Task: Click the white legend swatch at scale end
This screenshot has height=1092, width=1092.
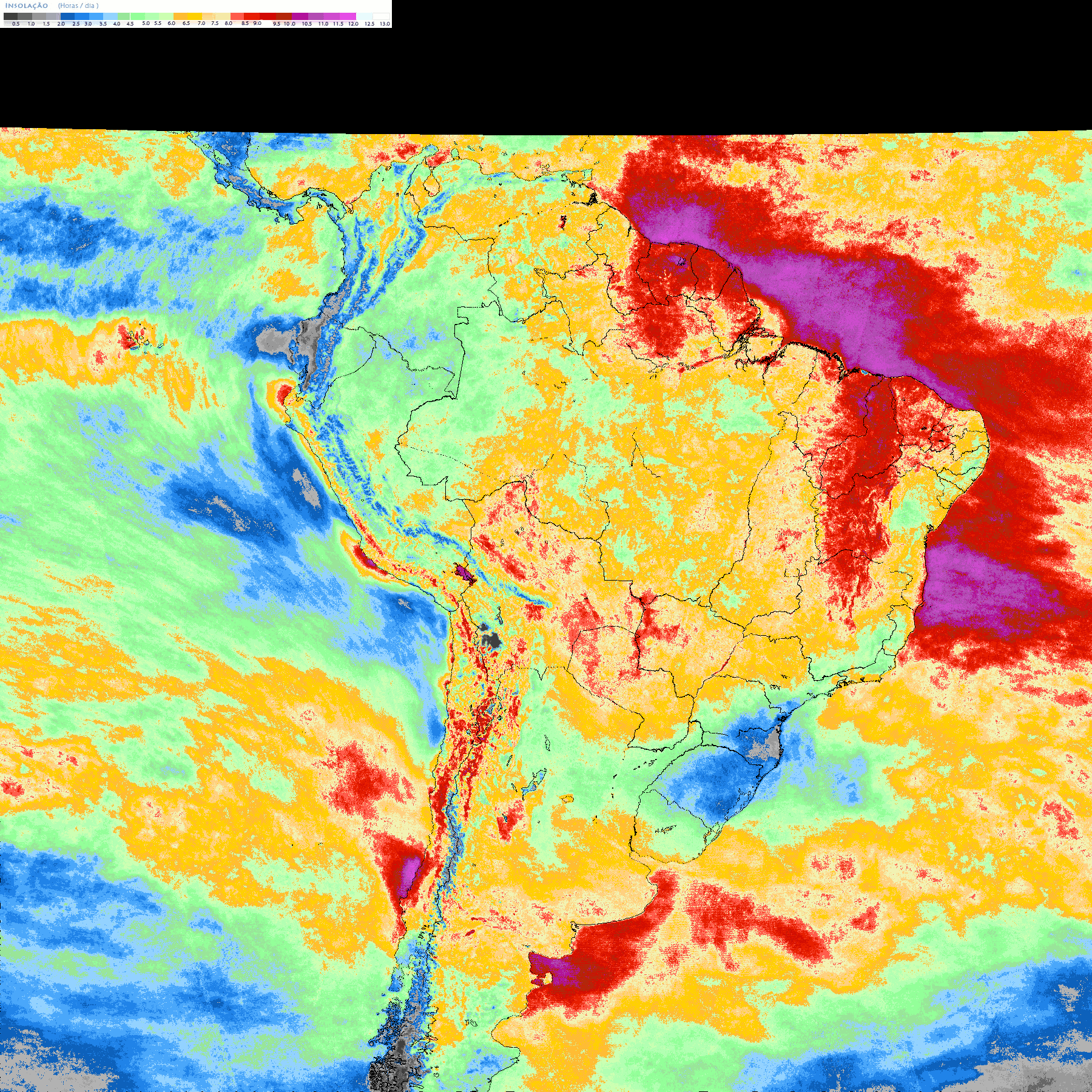Action: point(381,16)
